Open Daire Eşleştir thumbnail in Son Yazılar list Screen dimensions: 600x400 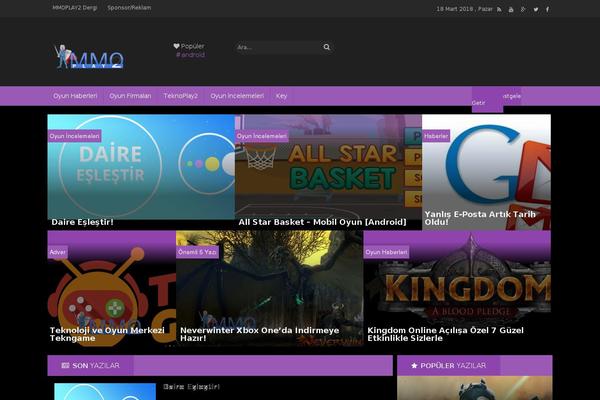pos(105,392)
